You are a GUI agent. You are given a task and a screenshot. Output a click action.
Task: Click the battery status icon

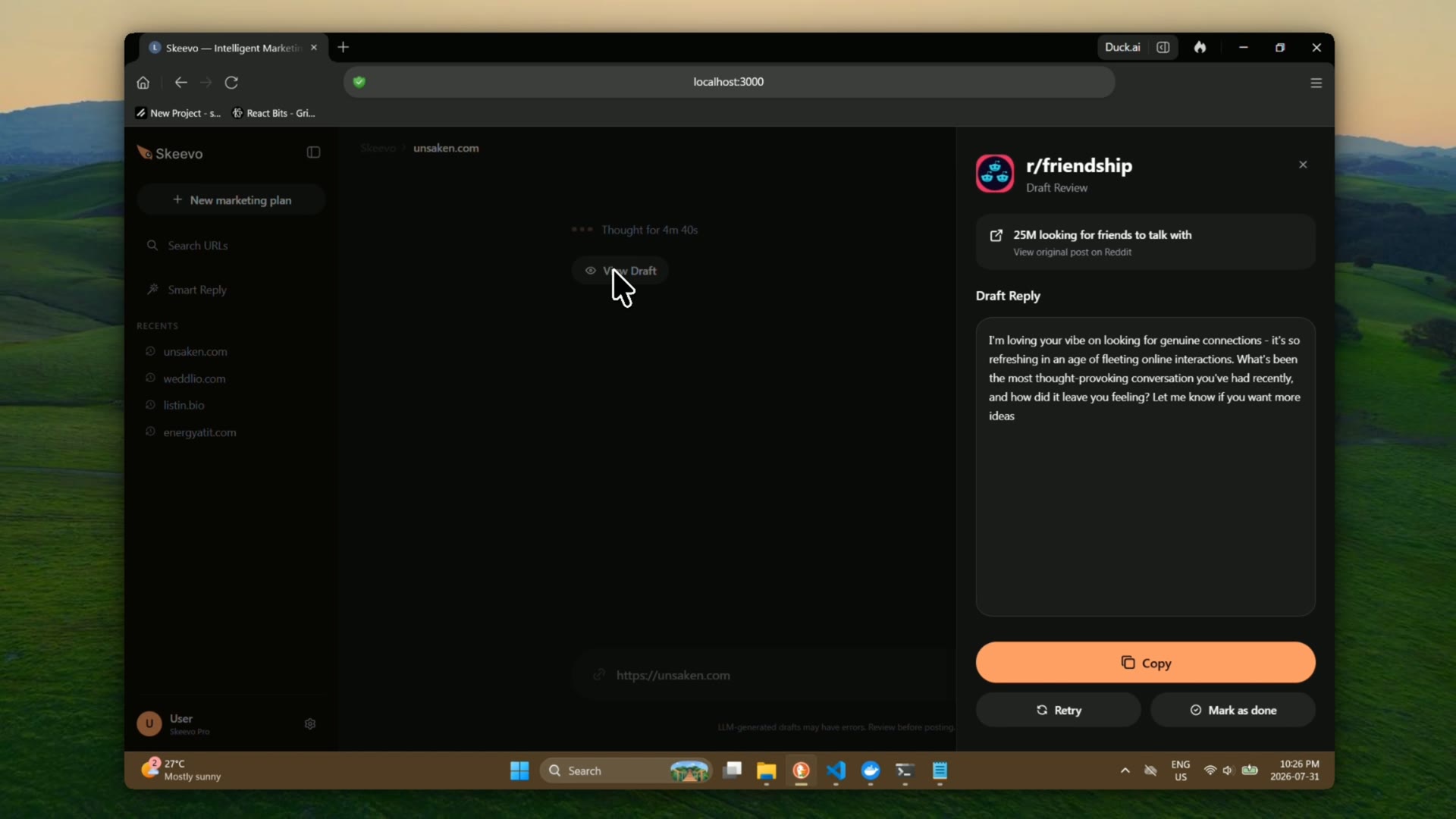point(1250,770)
